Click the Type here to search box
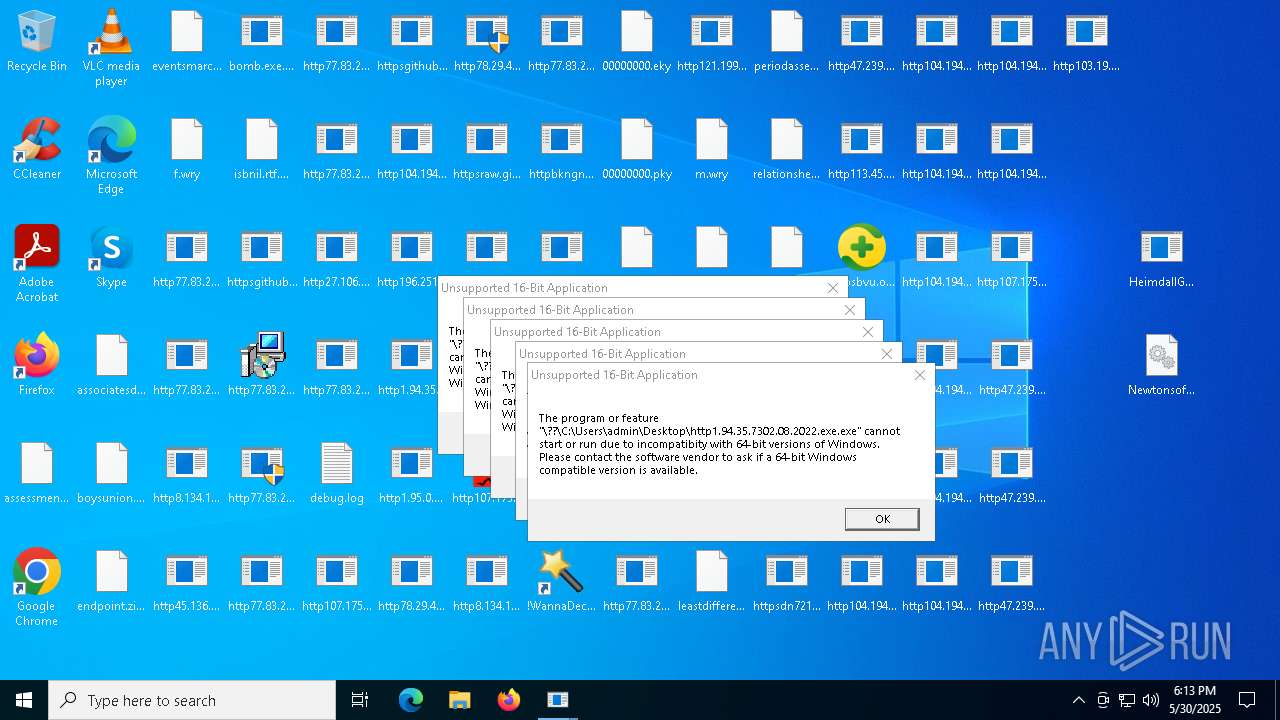The image size is (1280, 720). coord(192,700)
